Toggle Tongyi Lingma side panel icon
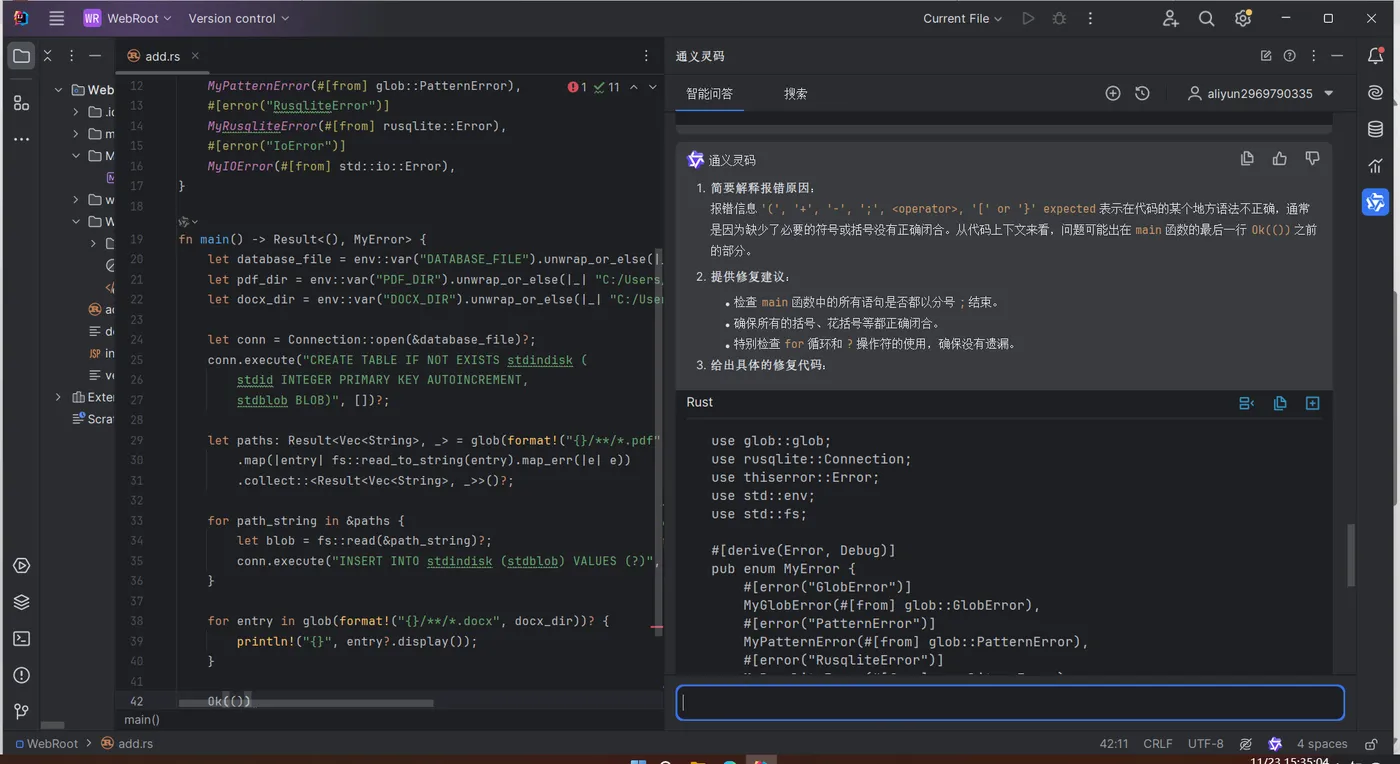The height and width of the screenshot is (764, 1400). click(1376, 202)
